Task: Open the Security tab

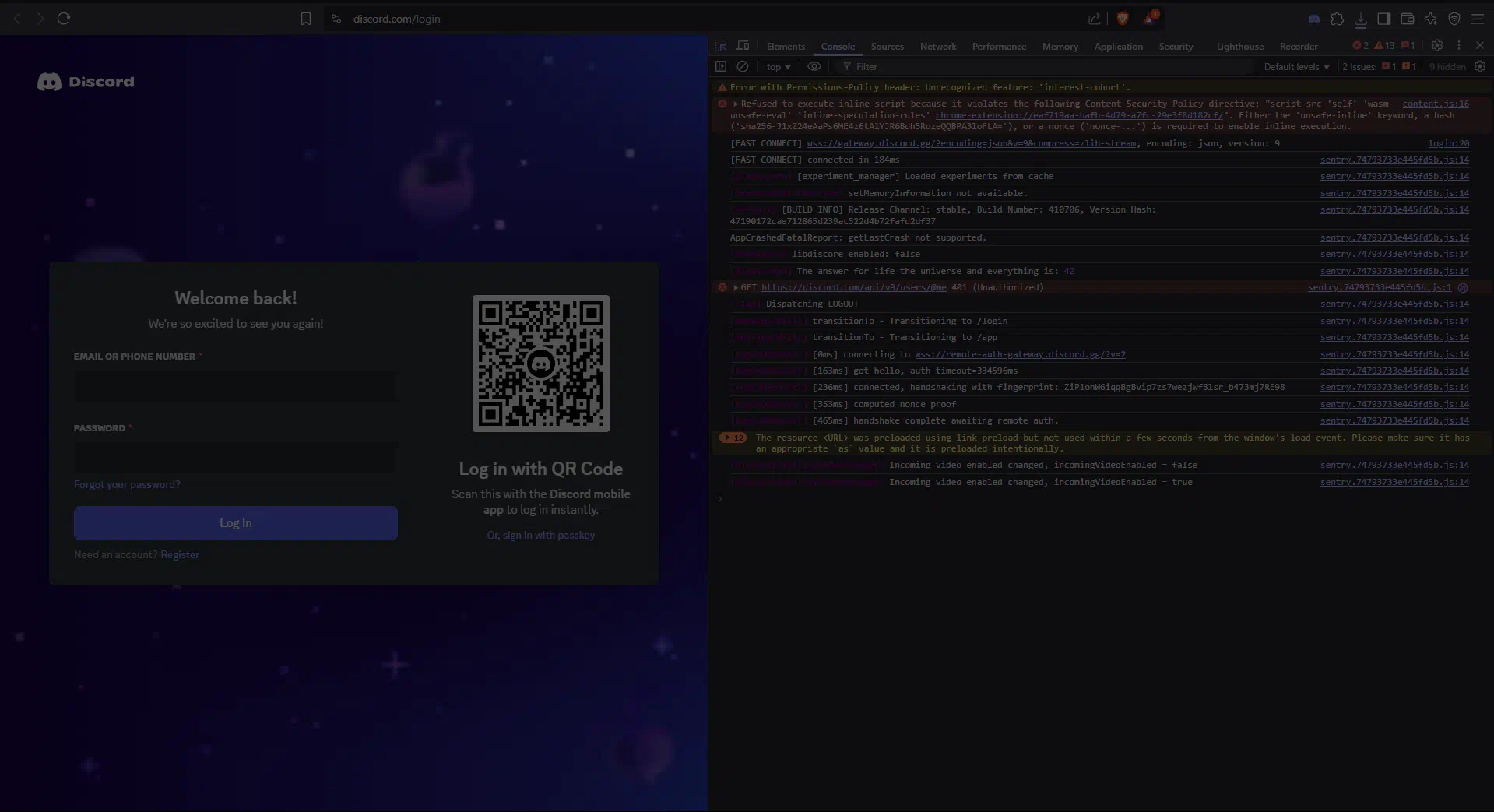Action: (x=1176, y=47)
